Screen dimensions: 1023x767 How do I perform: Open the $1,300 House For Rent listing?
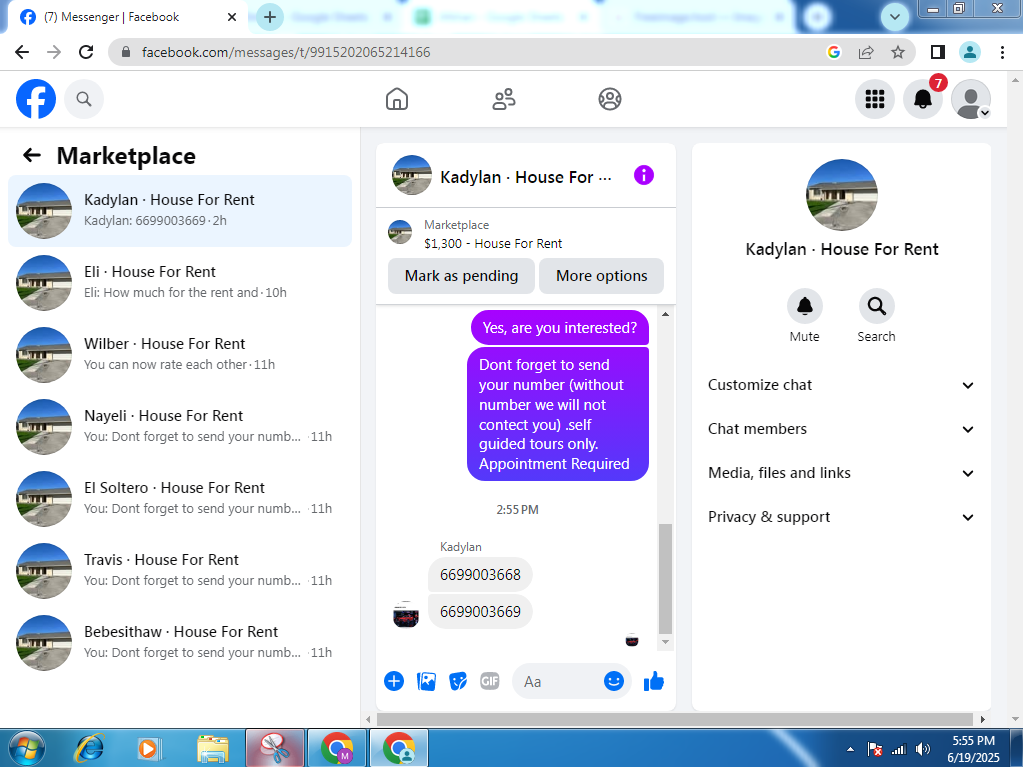pyautogui.click(x=493, y=234)
